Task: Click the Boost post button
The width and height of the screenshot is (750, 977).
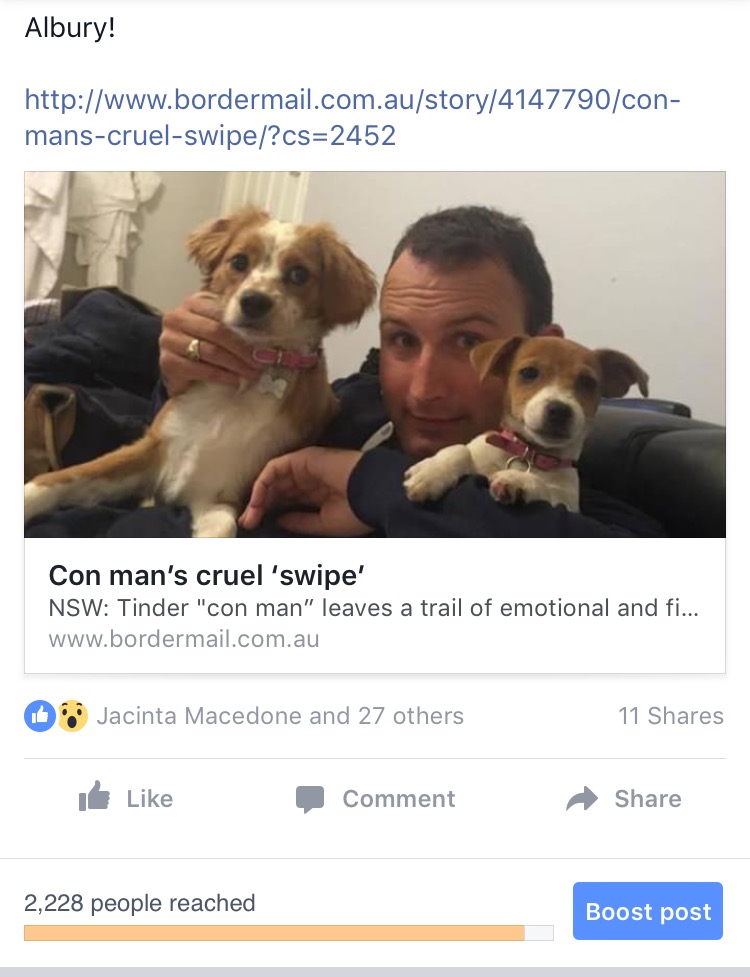Action: click(648, 911)
